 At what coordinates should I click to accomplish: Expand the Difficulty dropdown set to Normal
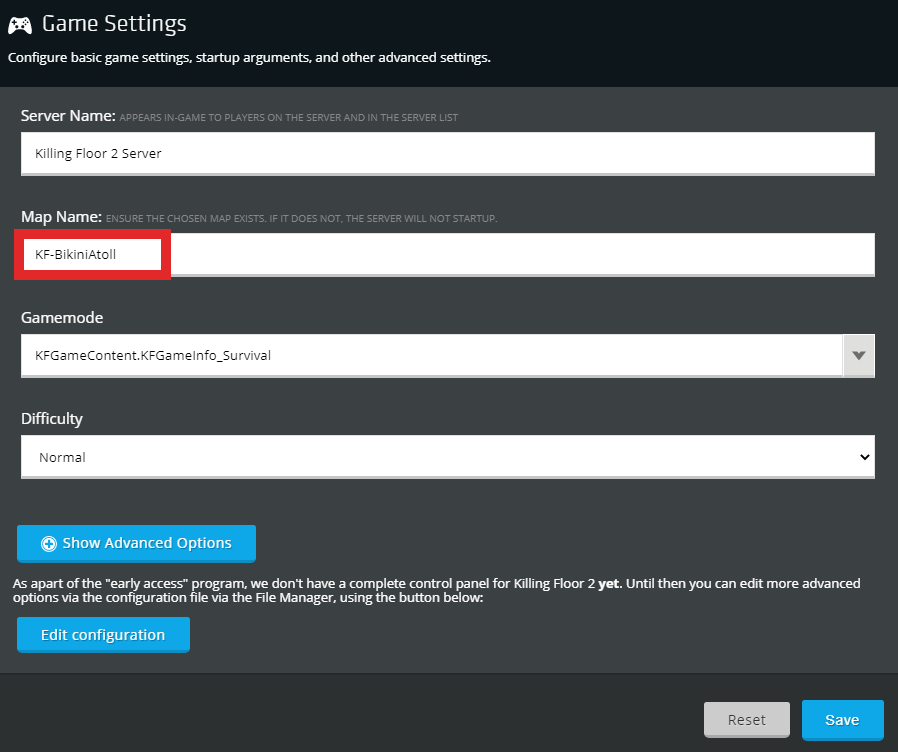tap(448, 456)
